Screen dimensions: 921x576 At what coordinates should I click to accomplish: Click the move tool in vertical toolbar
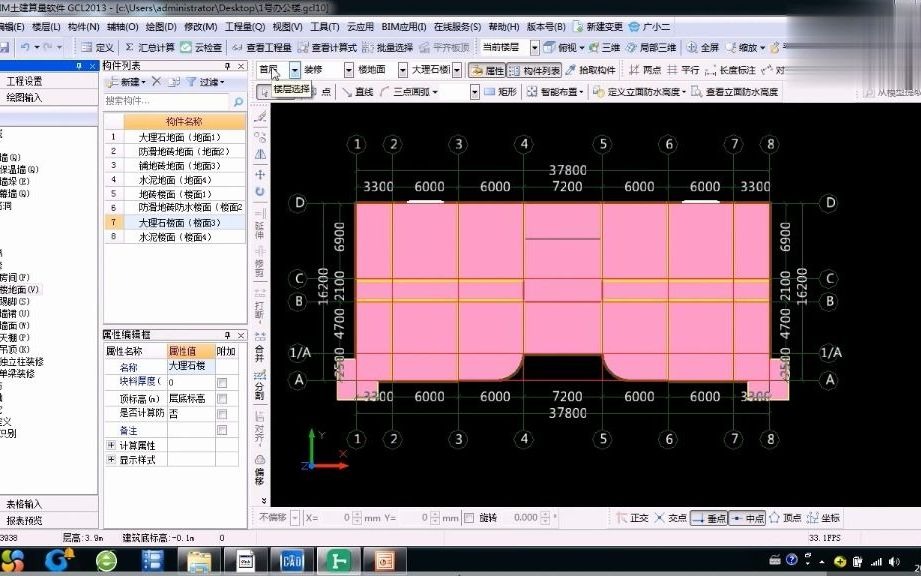click(260, 174)
